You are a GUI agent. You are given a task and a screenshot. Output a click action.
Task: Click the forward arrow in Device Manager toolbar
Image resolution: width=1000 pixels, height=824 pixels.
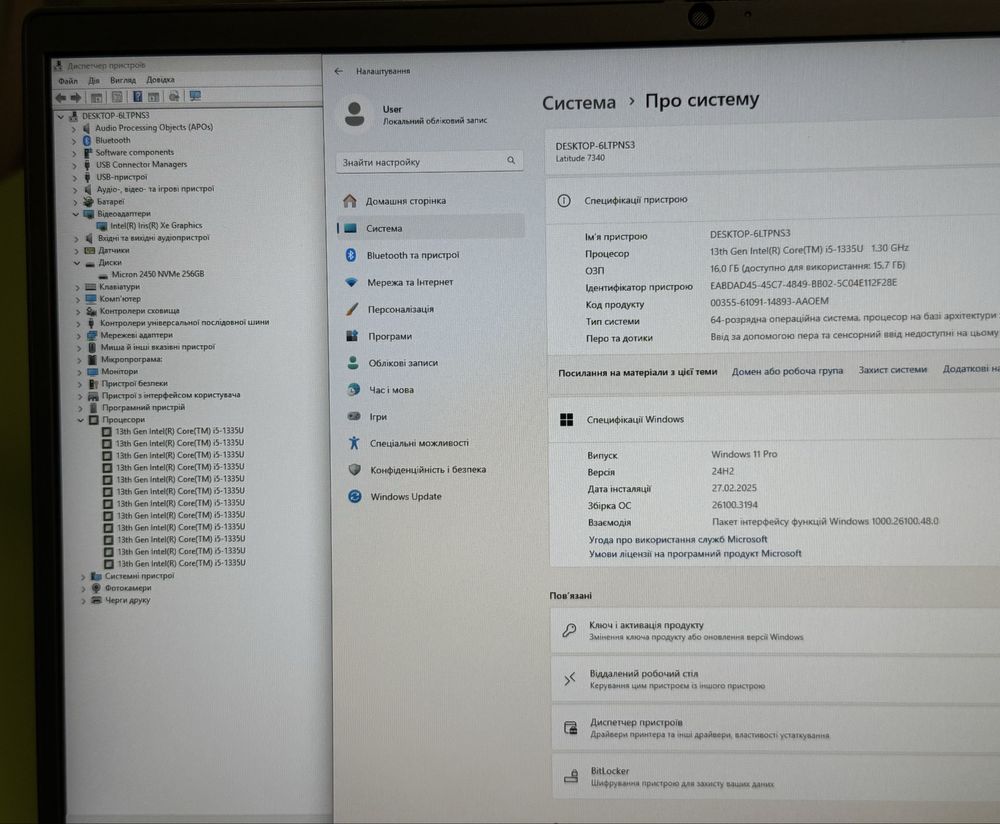[x=76, y=98]
